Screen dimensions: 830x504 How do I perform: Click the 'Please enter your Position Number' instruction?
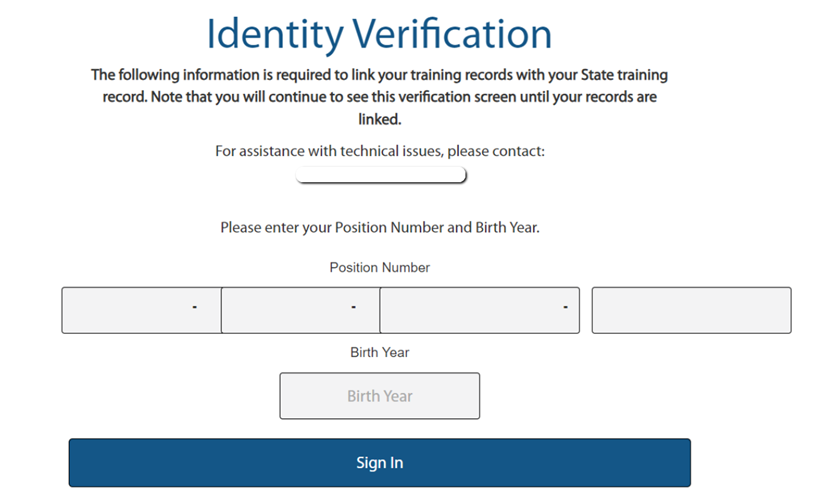[379, 228]
